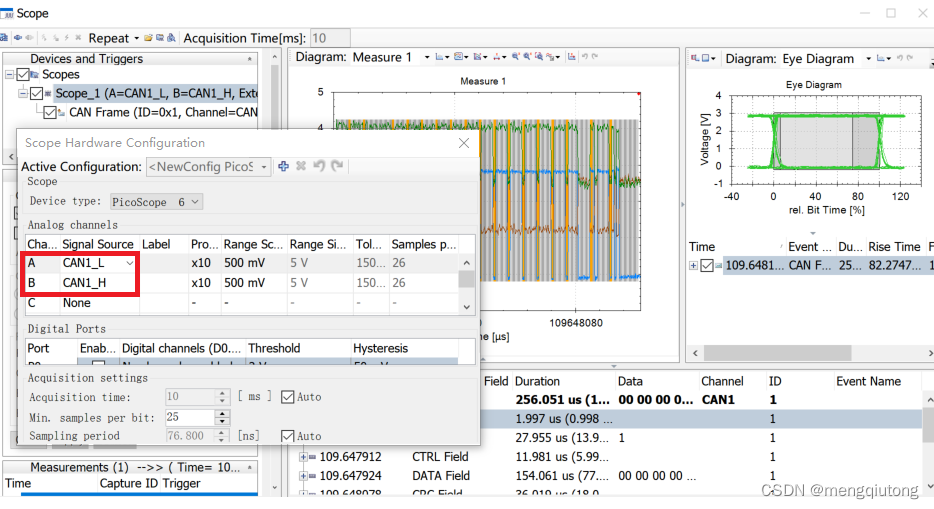Close the Scope Hardware Configuration dialog
Screen dimensions: 934x509
click(x=464, y=143)
